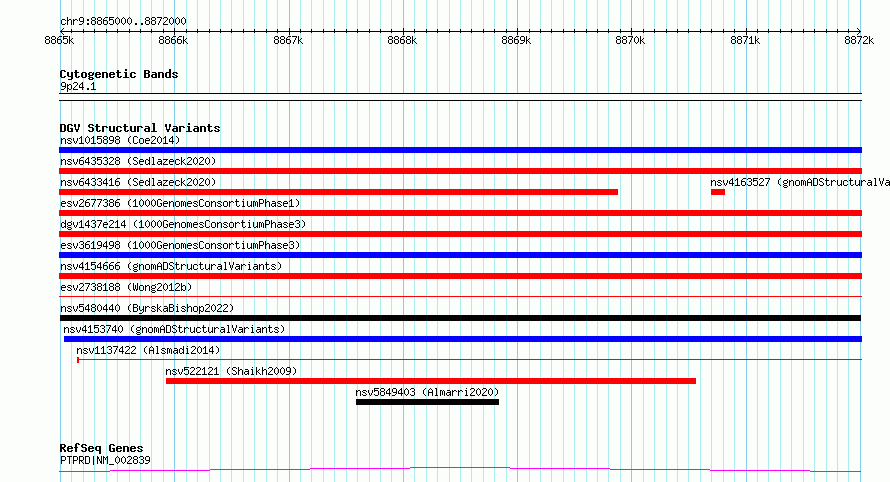This screenshot has height=482, width=890.
Task: Open esv2677386 (1000GenomesConsortiumPhase1) label
Action: [x=180, y=203]
